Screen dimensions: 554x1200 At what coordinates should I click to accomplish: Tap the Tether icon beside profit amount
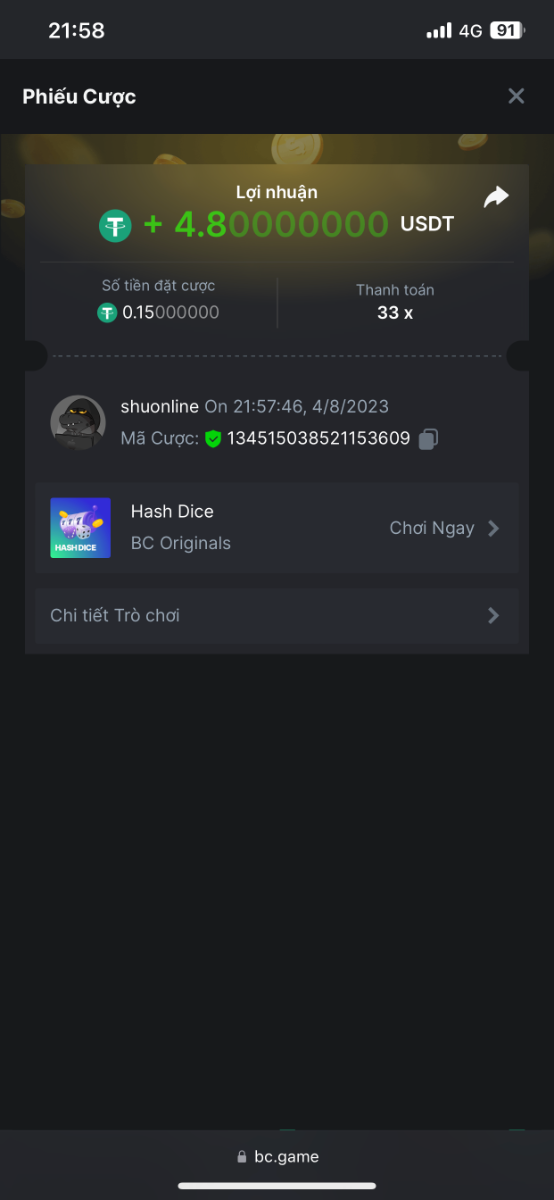tap(115, 225)
